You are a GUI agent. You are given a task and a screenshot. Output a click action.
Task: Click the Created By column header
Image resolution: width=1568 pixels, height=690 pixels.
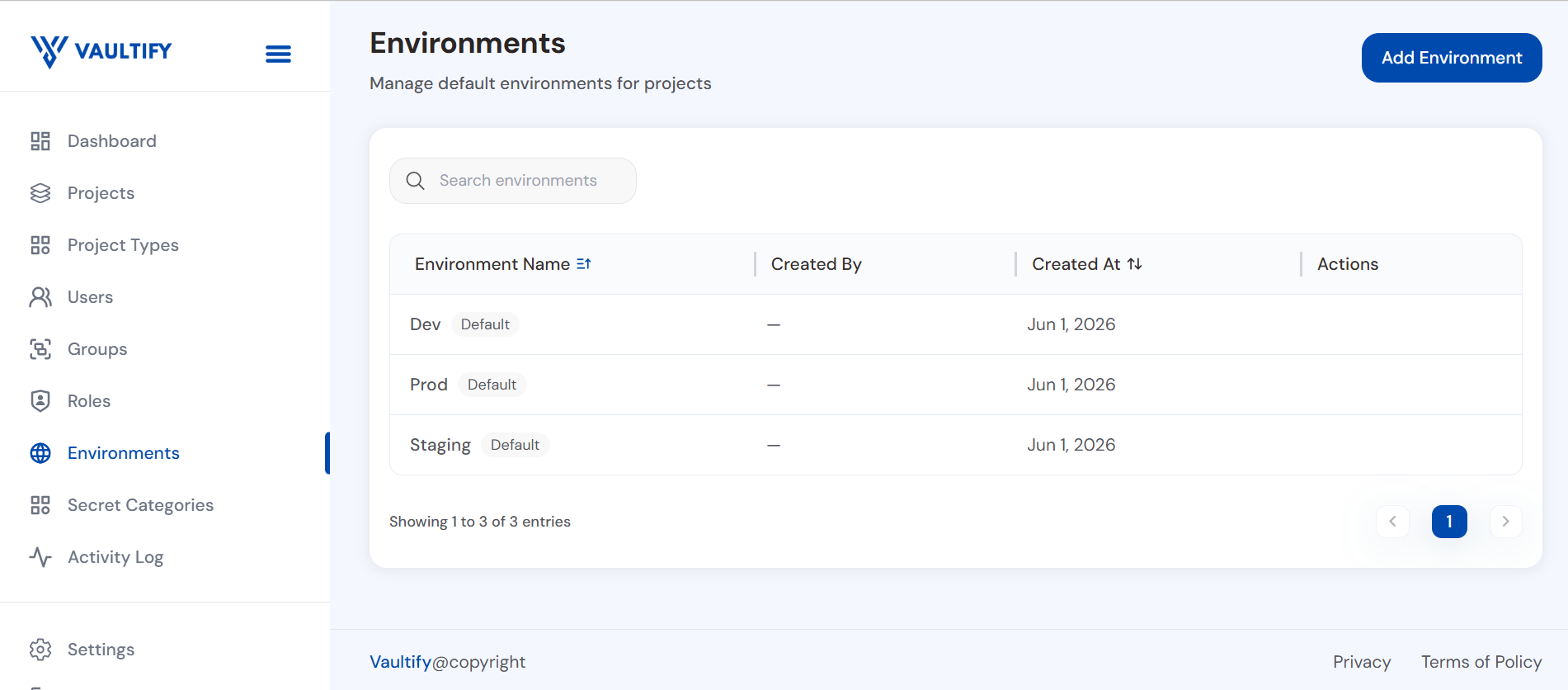(817, 264)
